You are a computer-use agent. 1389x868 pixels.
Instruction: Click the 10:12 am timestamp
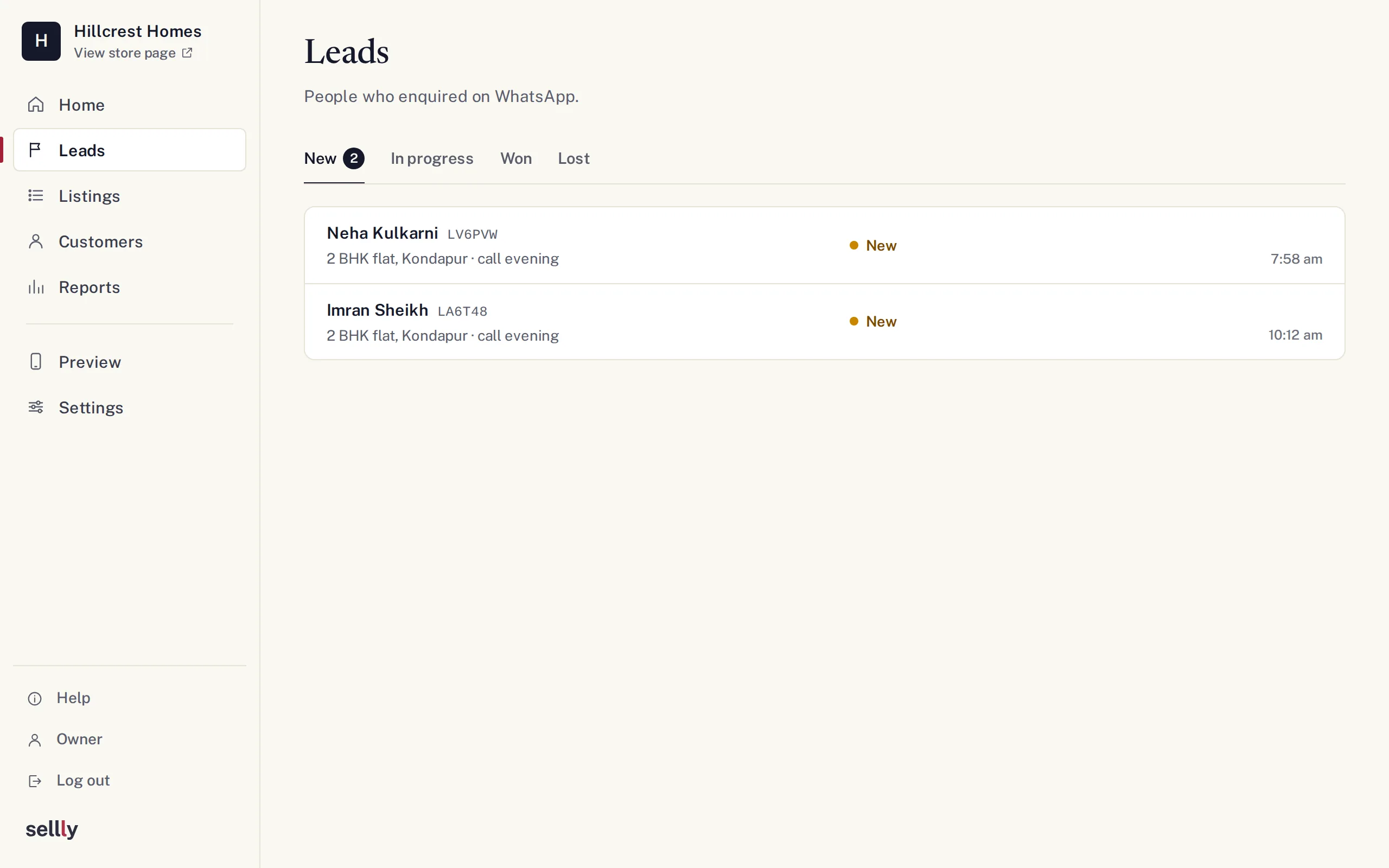coord(1295,335)
